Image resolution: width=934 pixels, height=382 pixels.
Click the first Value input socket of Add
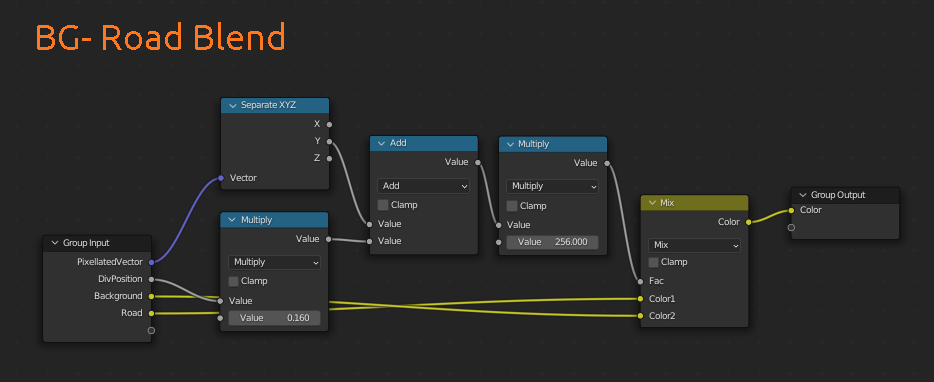(x=369, y=224)
